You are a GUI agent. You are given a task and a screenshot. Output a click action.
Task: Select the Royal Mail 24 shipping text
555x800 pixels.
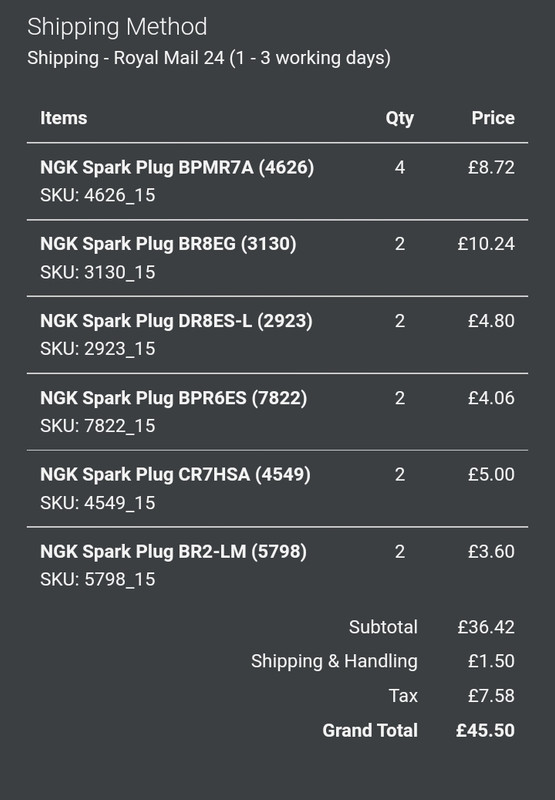click(x=209, y=58)
